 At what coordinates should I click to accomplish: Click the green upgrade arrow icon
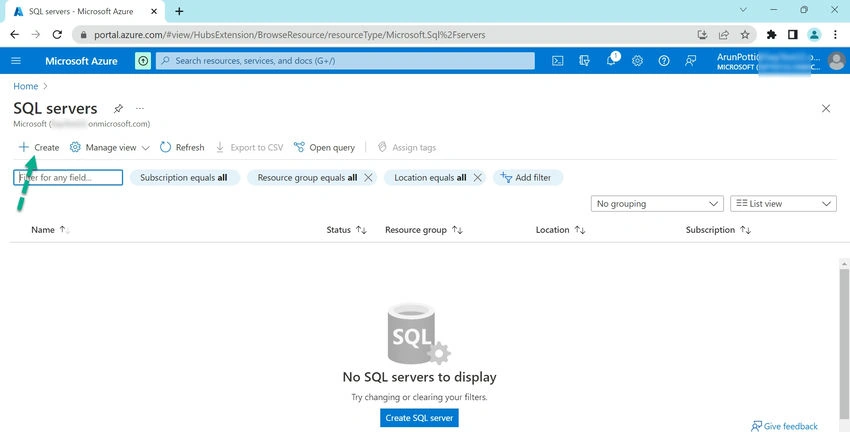point(143,61)
